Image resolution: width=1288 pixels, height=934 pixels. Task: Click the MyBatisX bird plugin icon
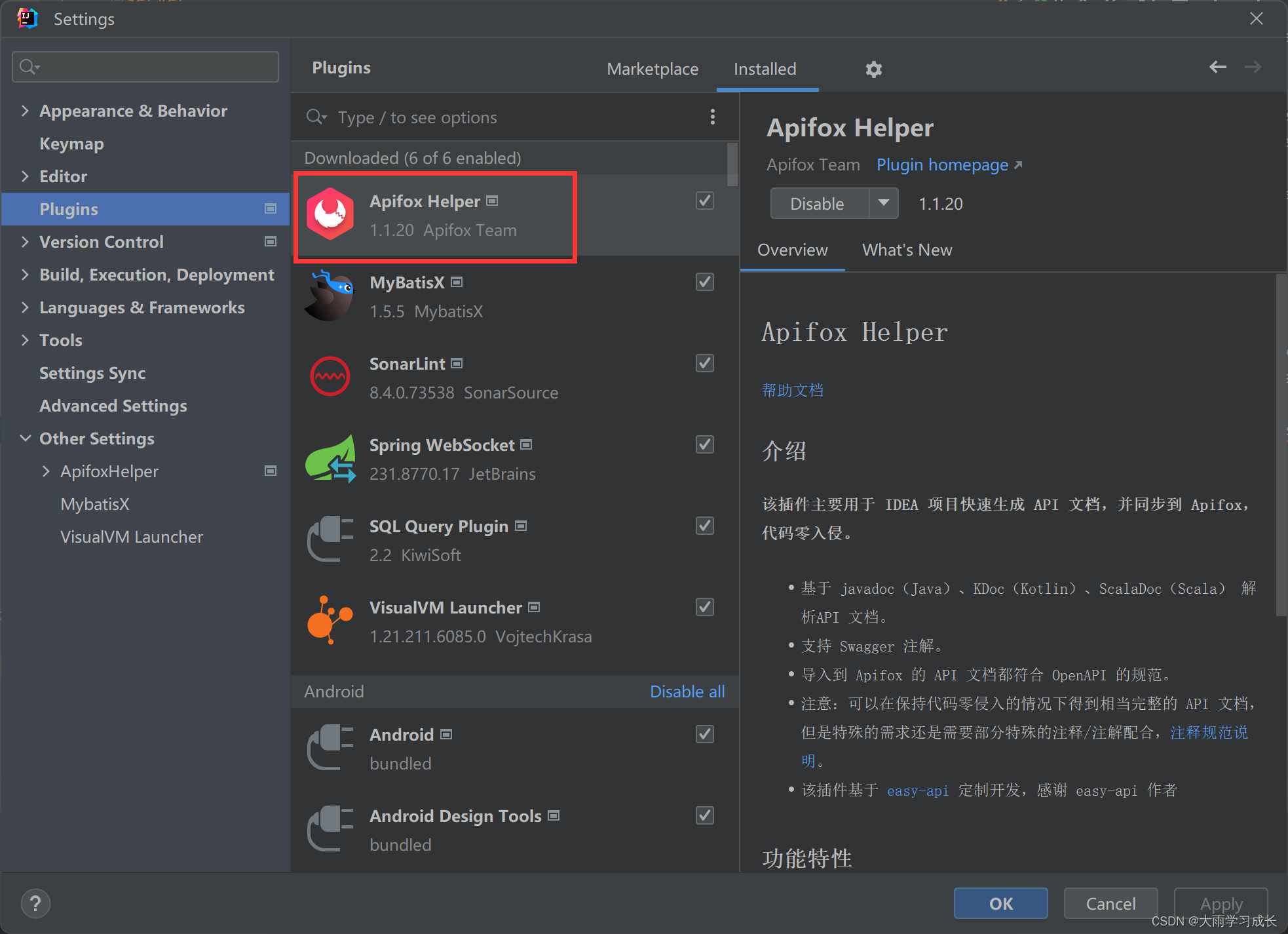[x=331, y=295]
